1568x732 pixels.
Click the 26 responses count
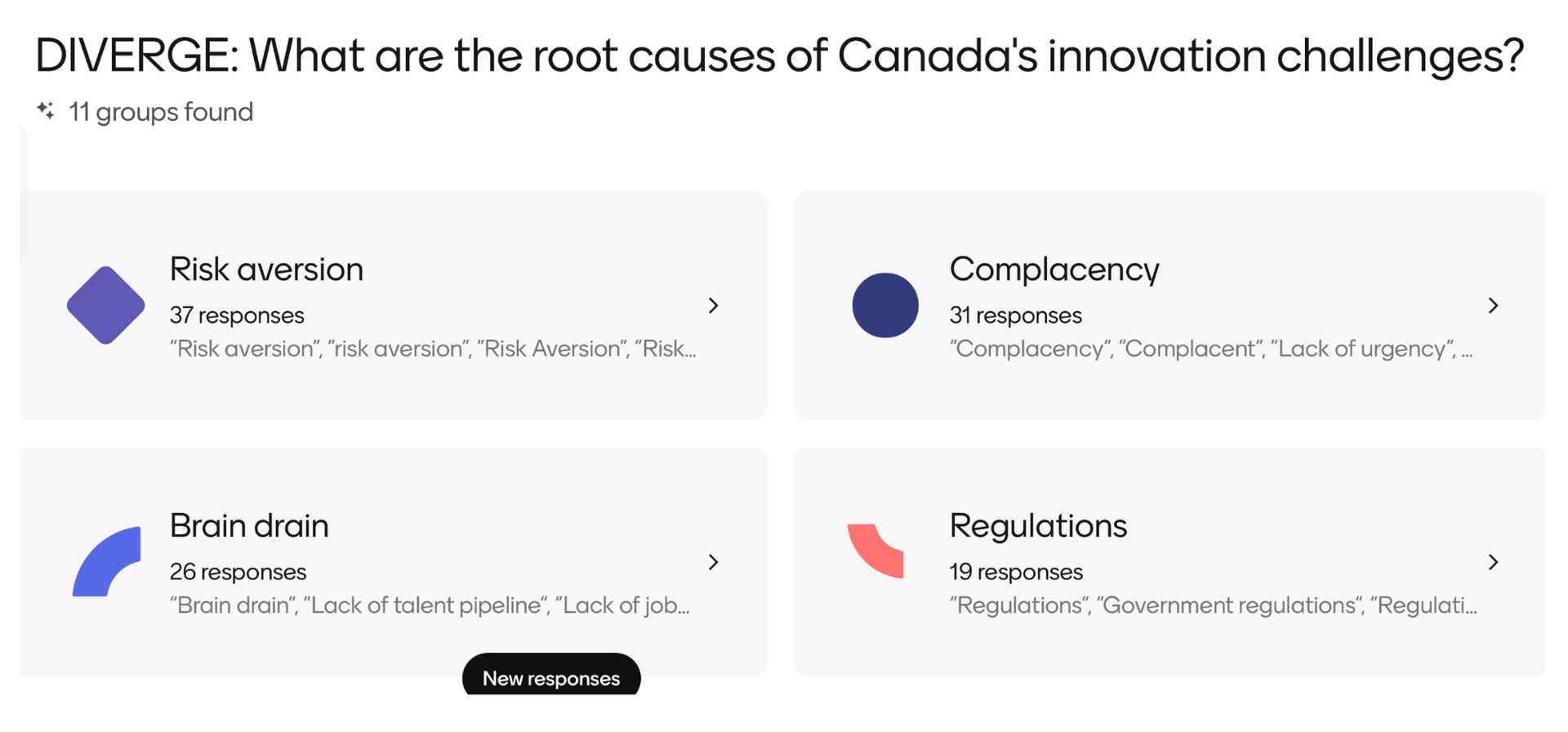click(238, 572)
